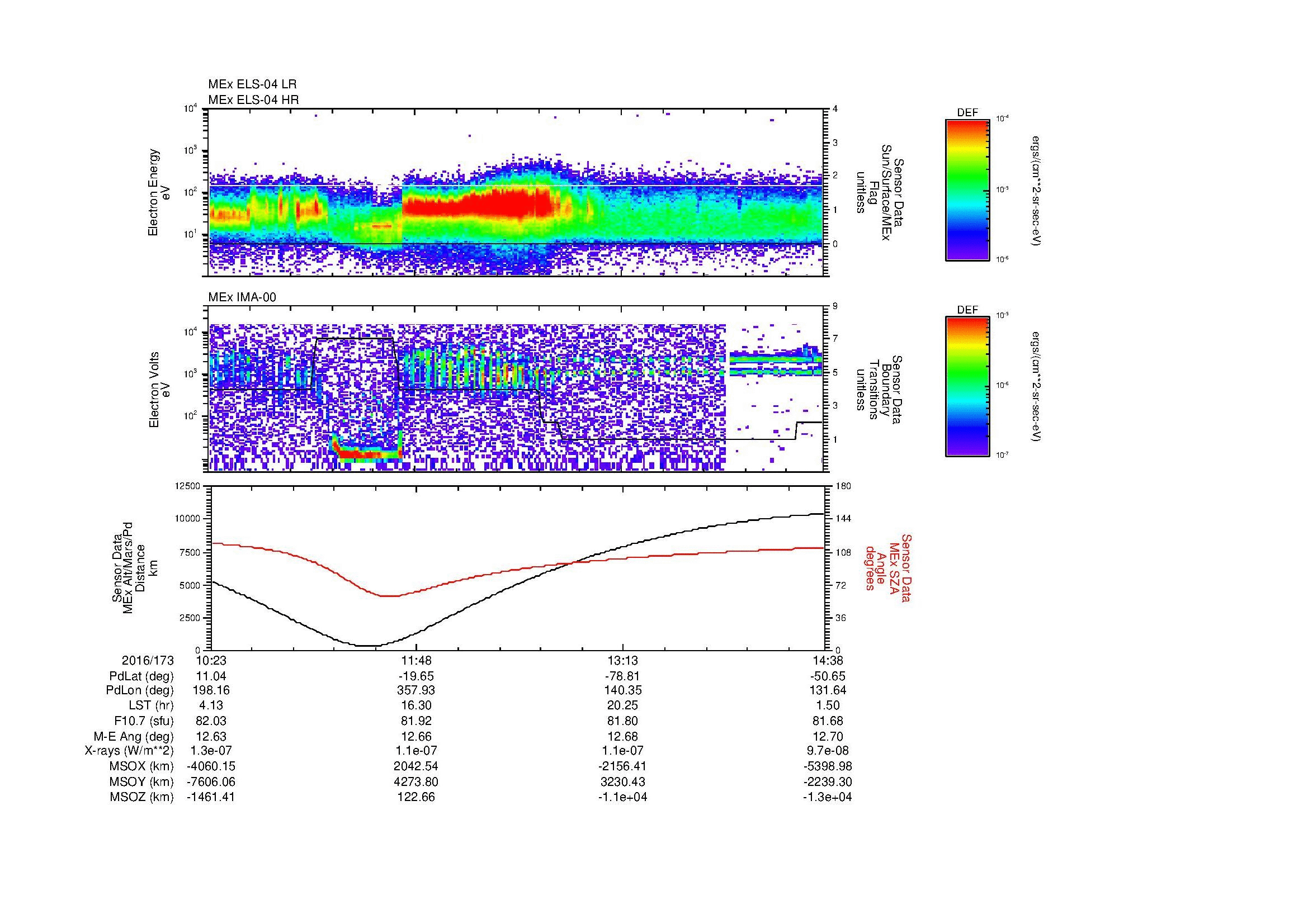Click PdLat value '-50.65'
The width and height of the screenshot is (1308, 924).
[x=828, y=676]
